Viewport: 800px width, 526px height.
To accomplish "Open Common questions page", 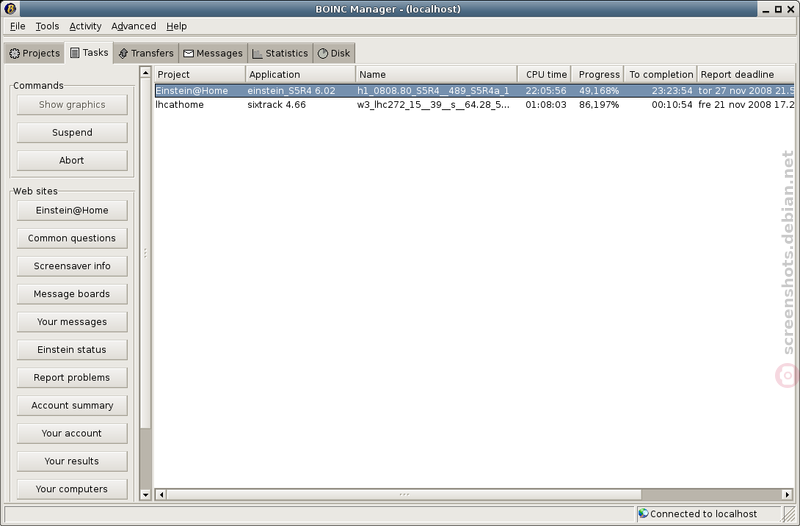I will [72, 238].
